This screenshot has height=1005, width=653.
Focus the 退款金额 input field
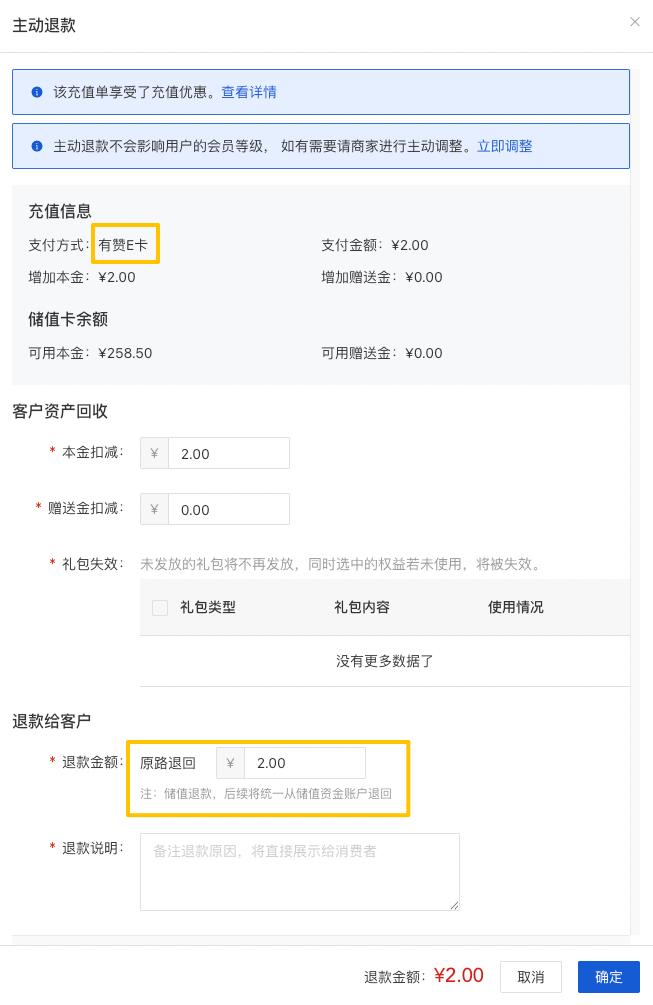pos(304,763)
